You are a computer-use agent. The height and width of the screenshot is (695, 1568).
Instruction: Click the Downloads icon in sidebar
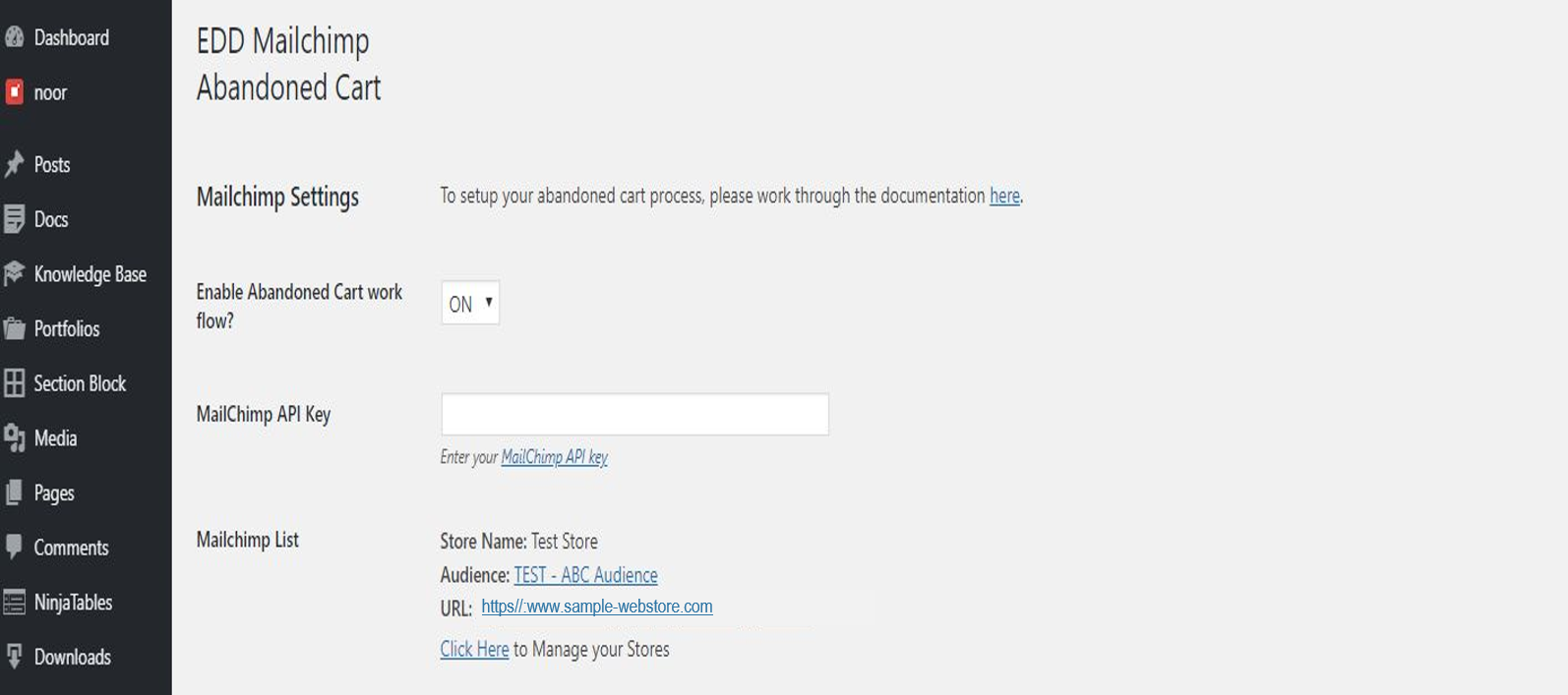point(14,657)
